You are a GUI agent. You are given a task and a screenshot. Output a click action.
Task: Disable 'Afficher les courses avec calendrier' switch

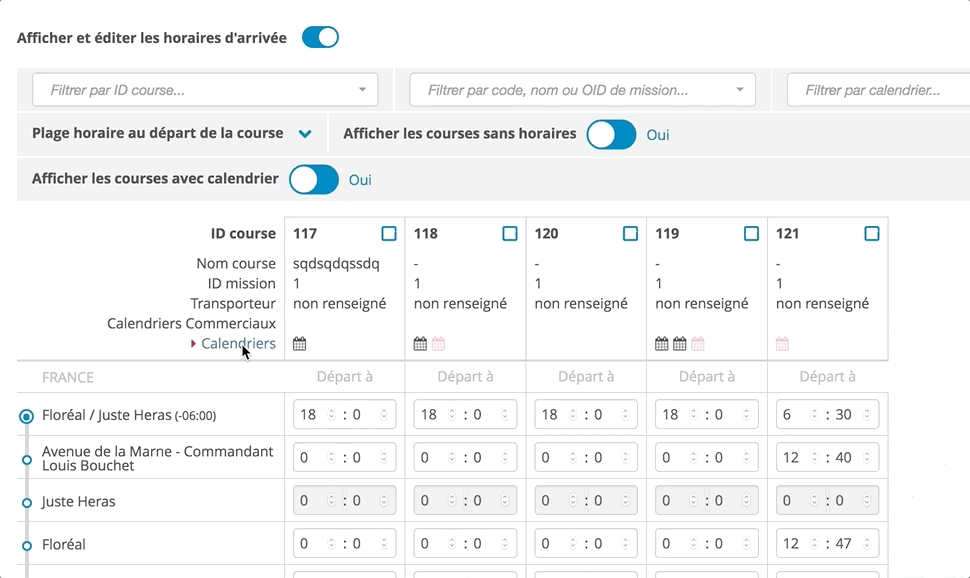coord(314,180)
